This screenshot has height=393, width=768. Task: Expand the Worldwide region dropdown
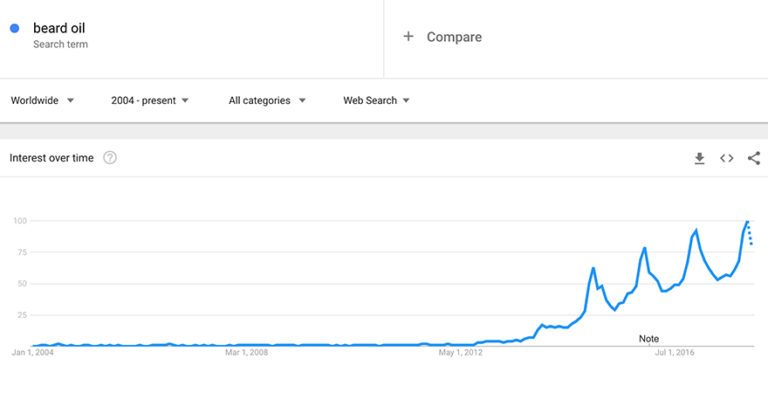(42, 100)
